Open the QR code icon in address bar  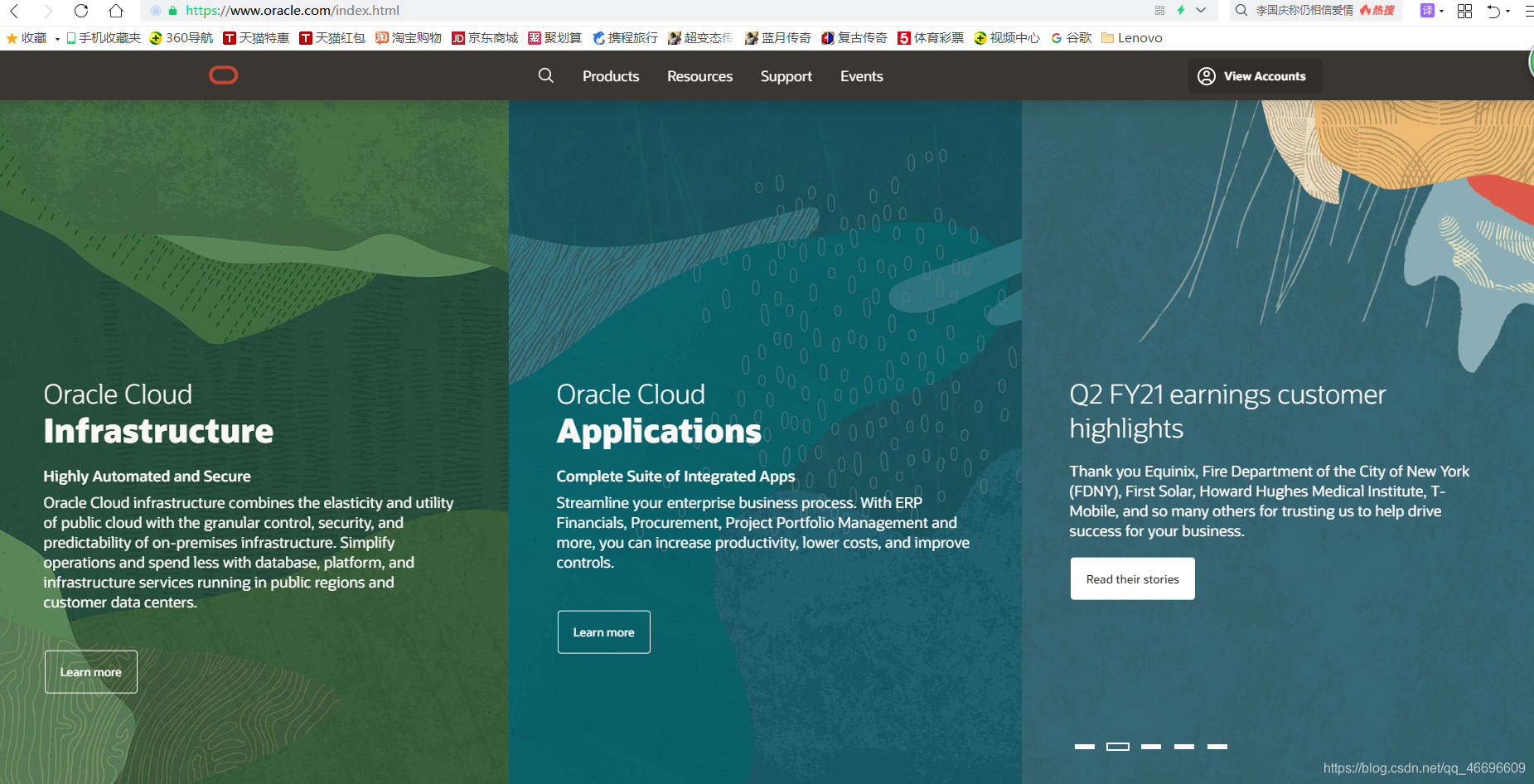click(1159, 11)
